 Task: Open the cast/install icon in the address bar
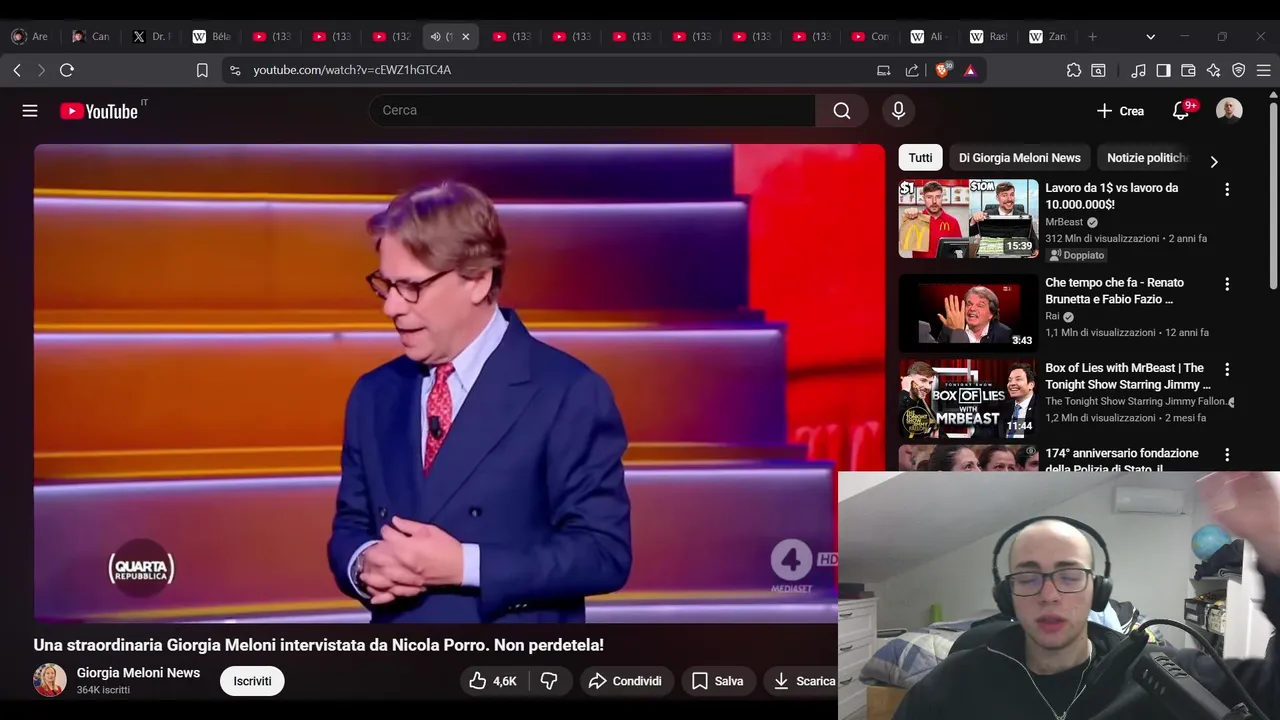click(883, 70)
